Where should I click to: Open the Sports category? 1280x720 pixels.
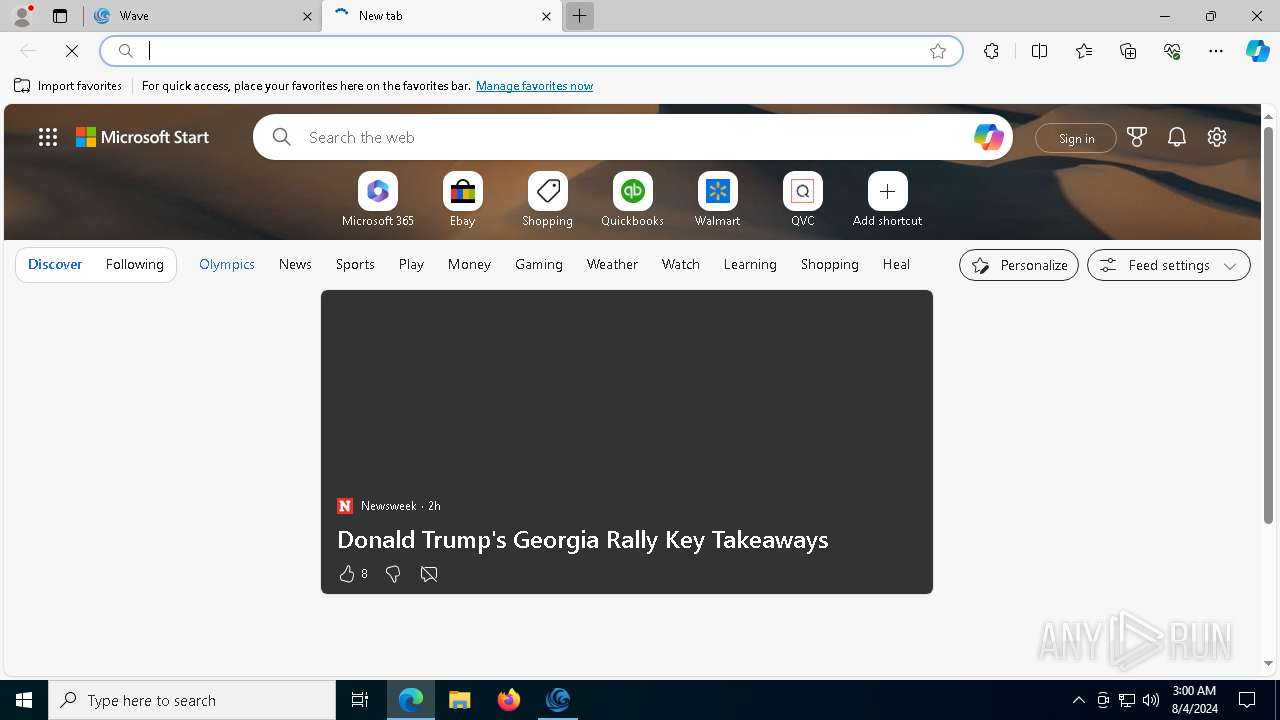[x=355, y=265]
